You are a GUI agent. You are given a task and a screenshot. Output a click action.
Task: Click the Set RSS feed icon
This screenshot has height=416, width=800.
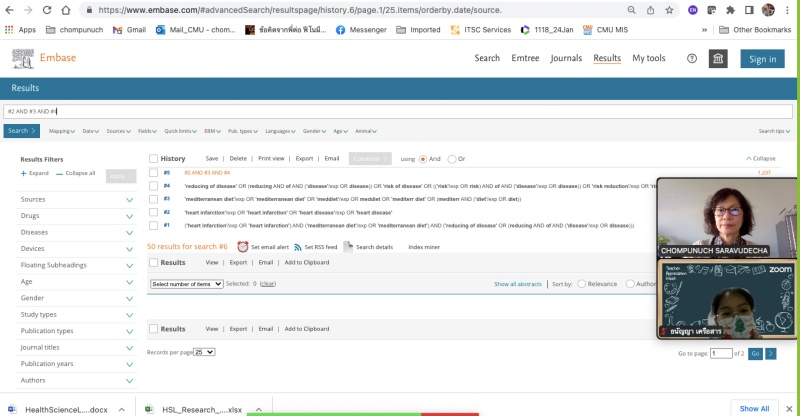[x=298, y=246]
